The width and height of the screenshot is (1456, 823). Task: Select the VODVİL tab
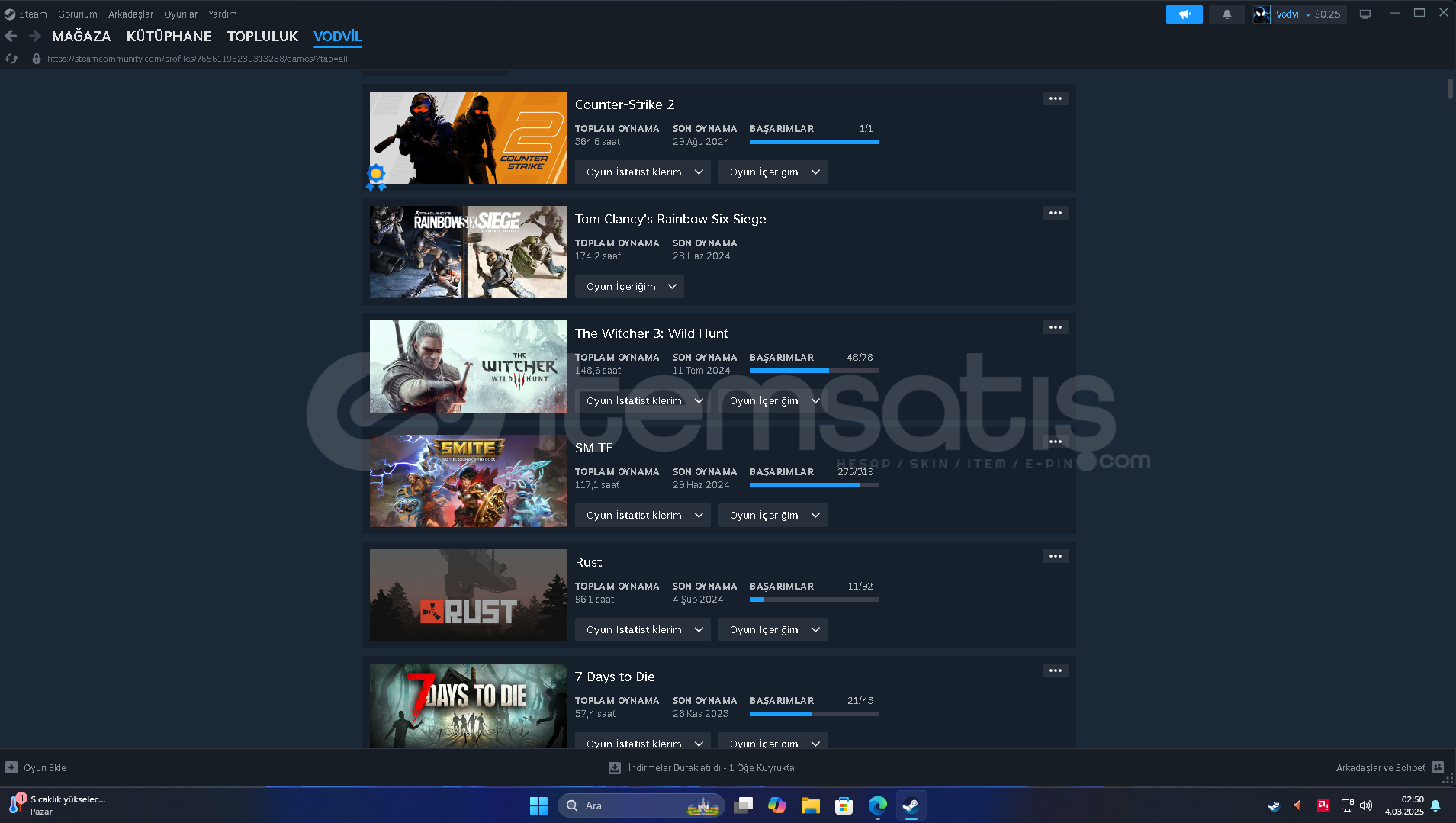[337, 36]
